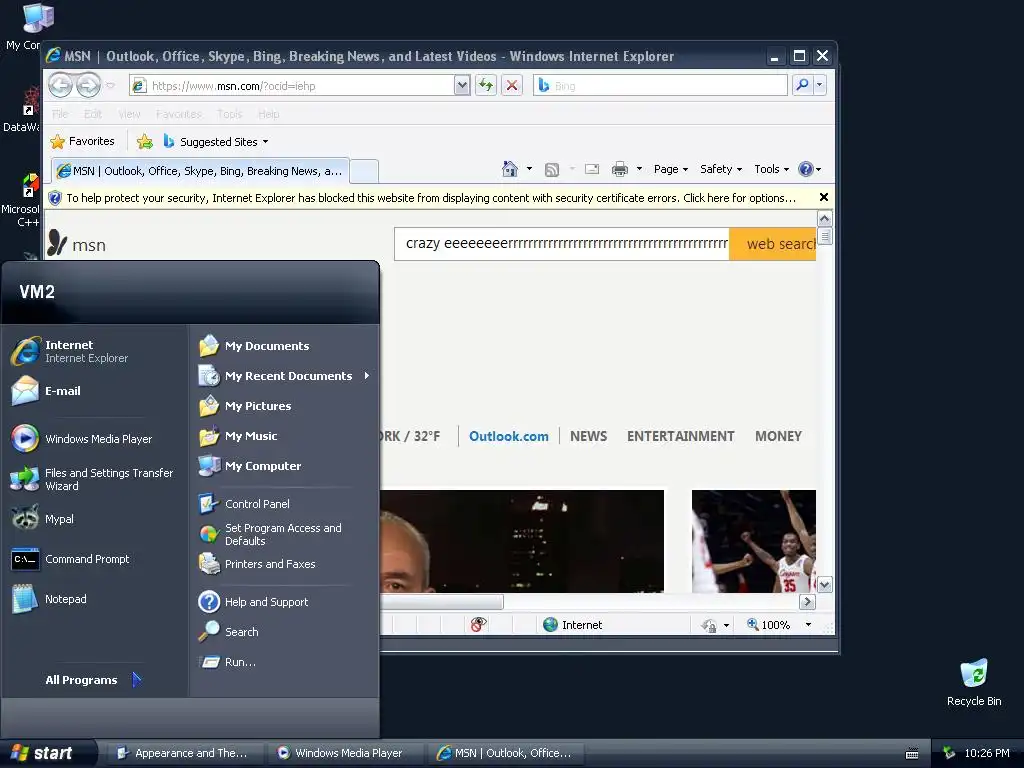Click the Protected Mode security icon in the status bar

[x=709, y=626]
